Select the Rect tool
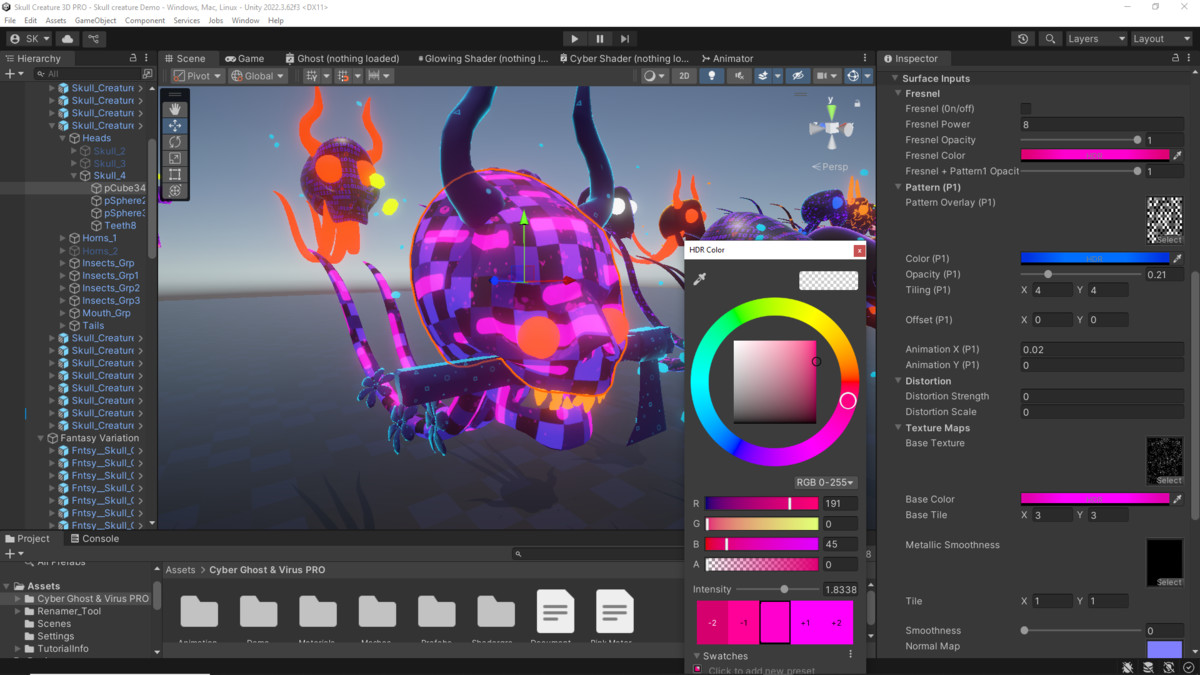The width and height of the screenshot is (1200, 675). tap(175, 174)
